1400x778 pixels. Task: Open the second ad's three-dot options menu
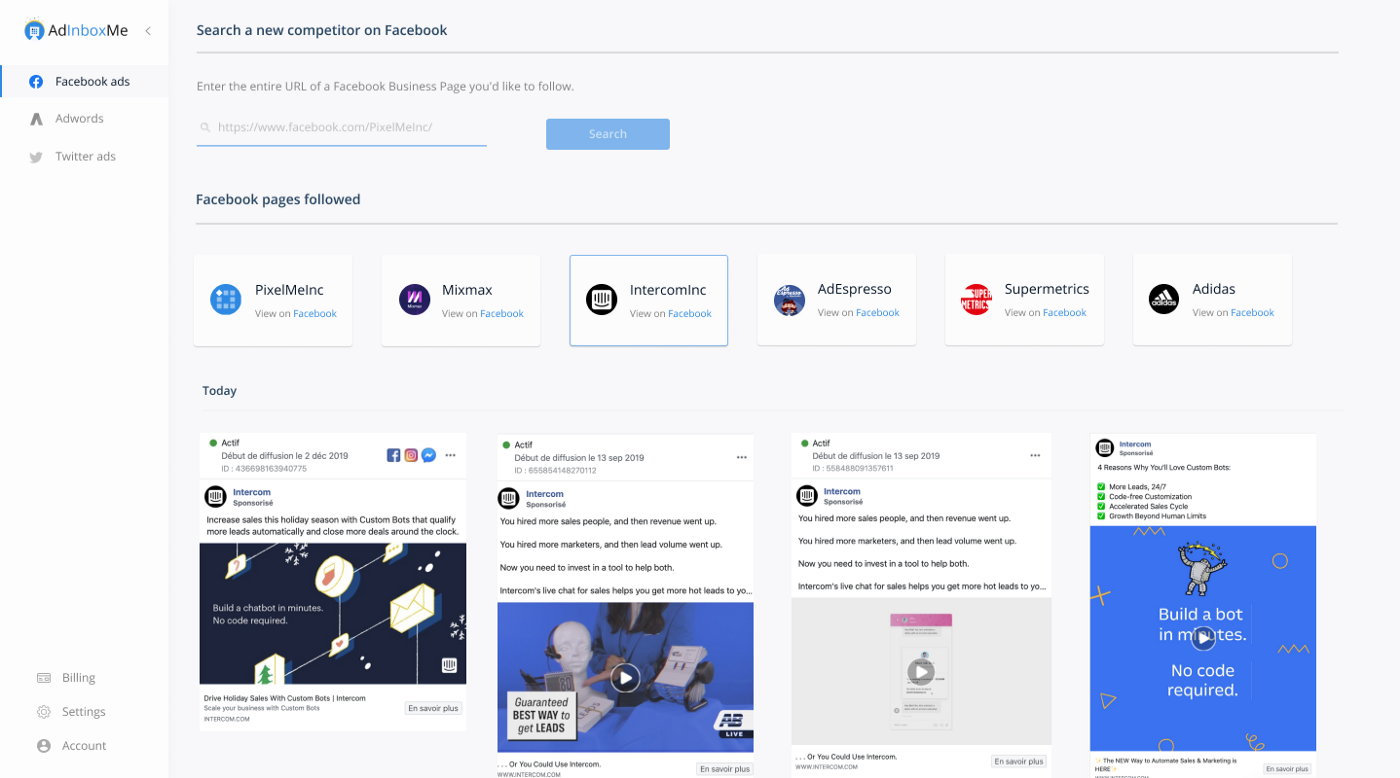click(742, 457)
